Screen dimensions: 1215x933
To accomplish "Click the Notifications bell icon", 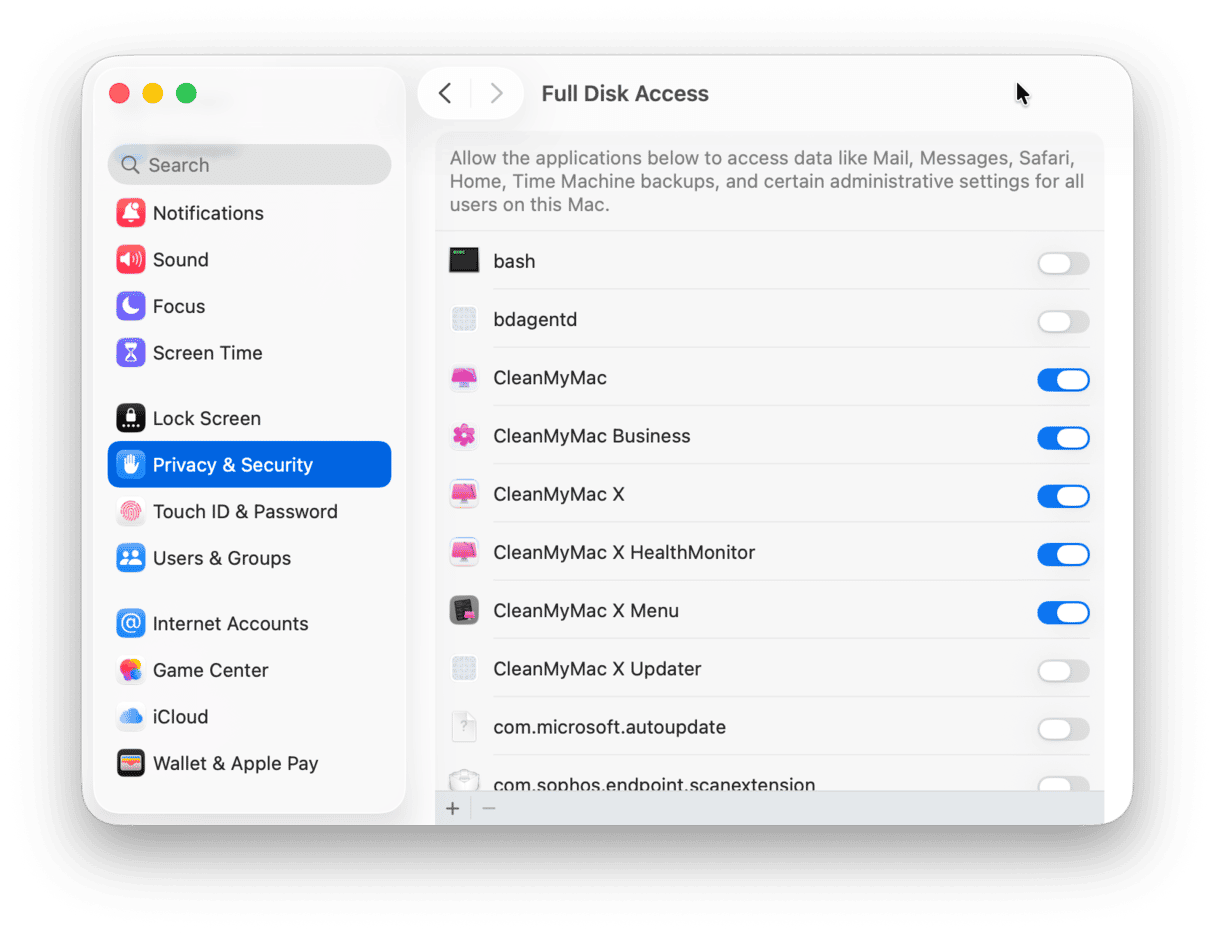I will tap(131, 213).
